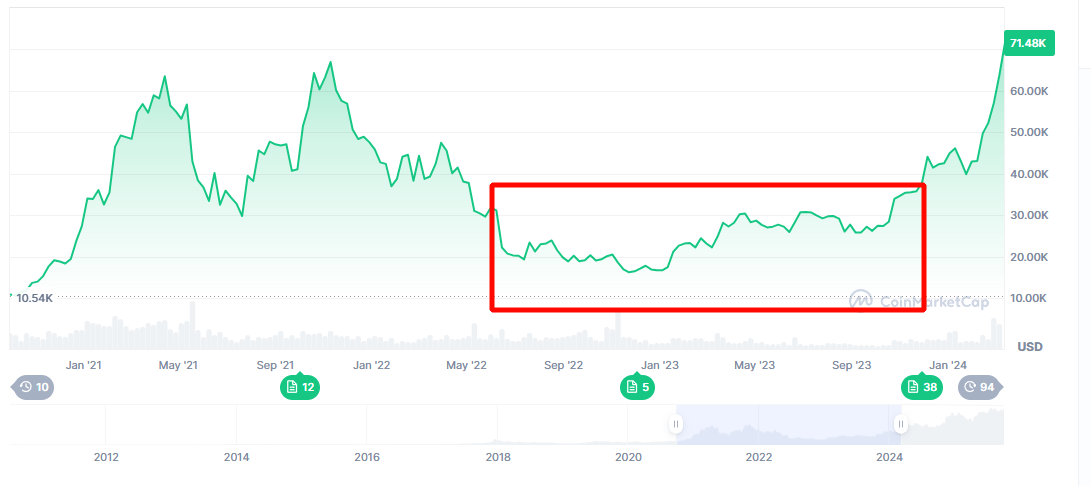Click the CoinMarketCap watermark logo
1091x486 pixels.
(918, 300)
